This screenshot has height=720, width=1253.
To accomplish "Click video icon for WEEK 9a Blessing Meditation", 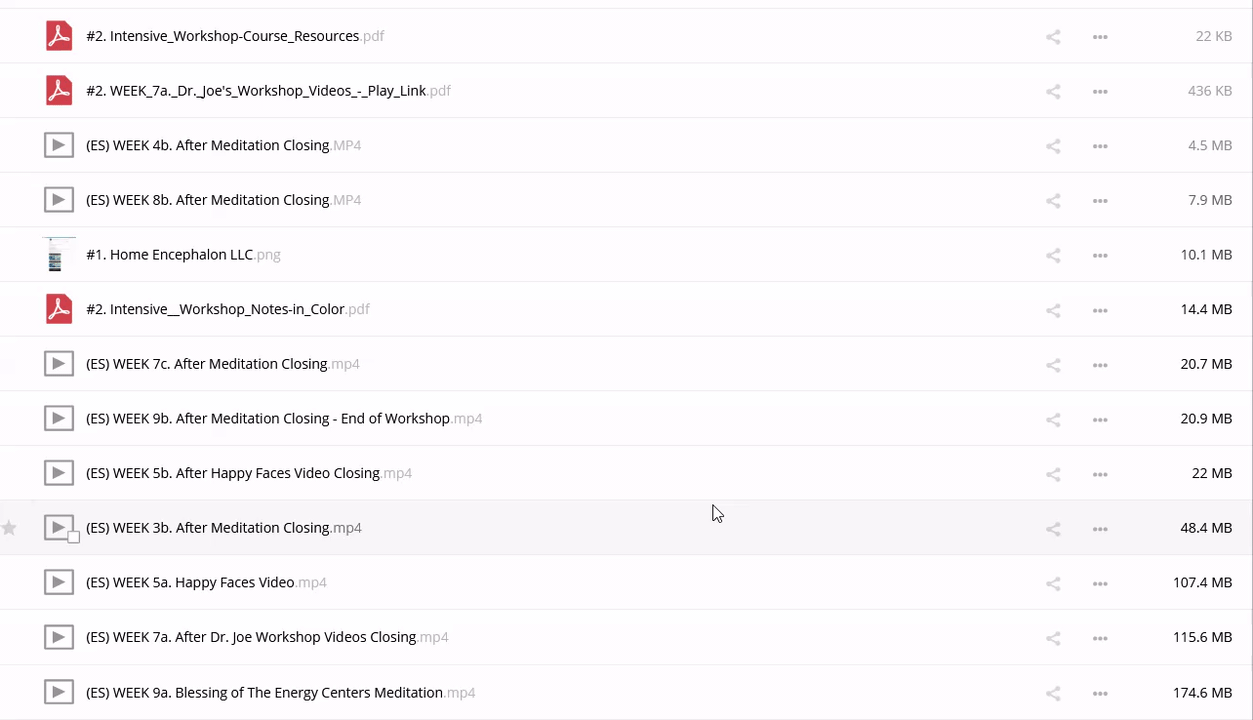I will [x=59, y=692].
